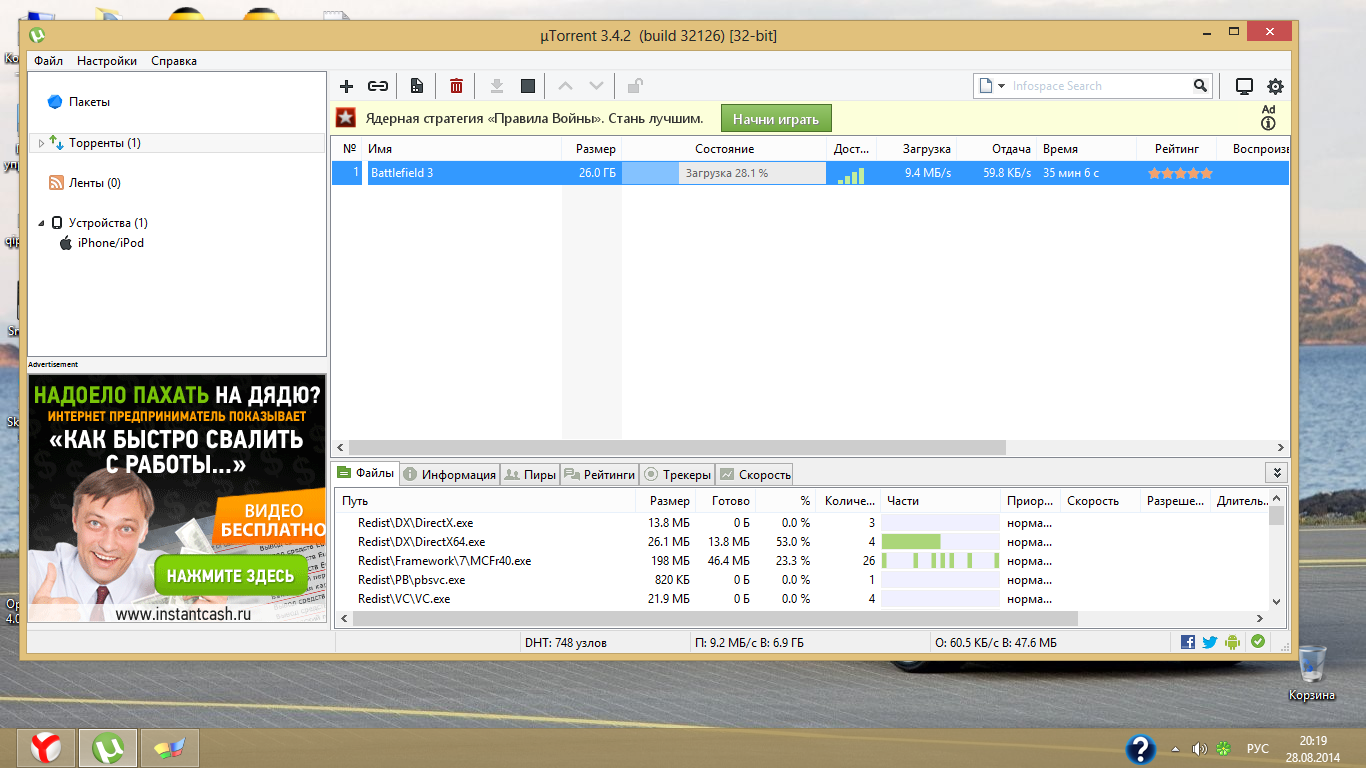Stop the torrent with the square icon
This screenshot has height=768, width=1366.
click(528, 86)
